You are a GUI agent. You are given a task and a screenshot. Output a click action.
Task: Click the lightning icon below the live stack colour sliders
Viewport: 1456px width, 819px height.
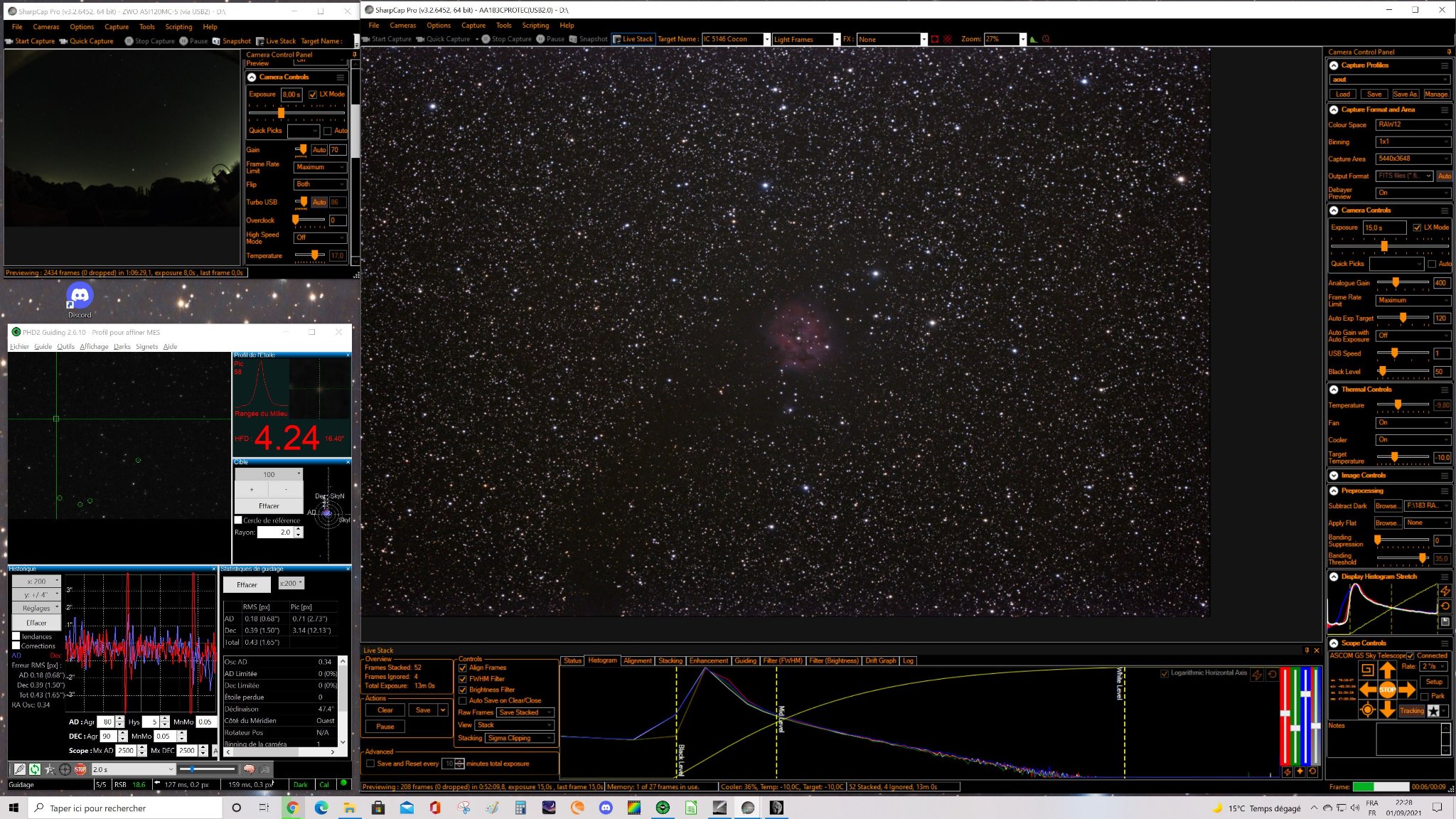tap(1287, 772)
